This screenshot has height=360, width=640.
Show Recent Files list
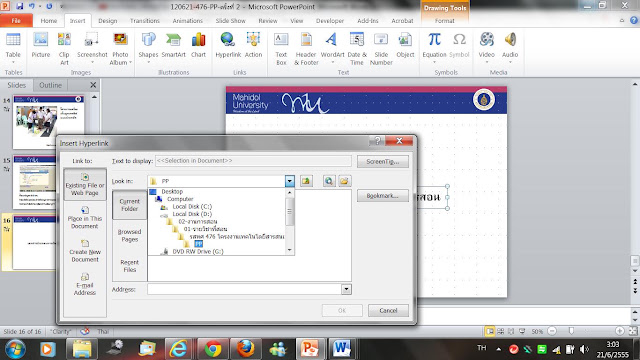pos(129,266)
